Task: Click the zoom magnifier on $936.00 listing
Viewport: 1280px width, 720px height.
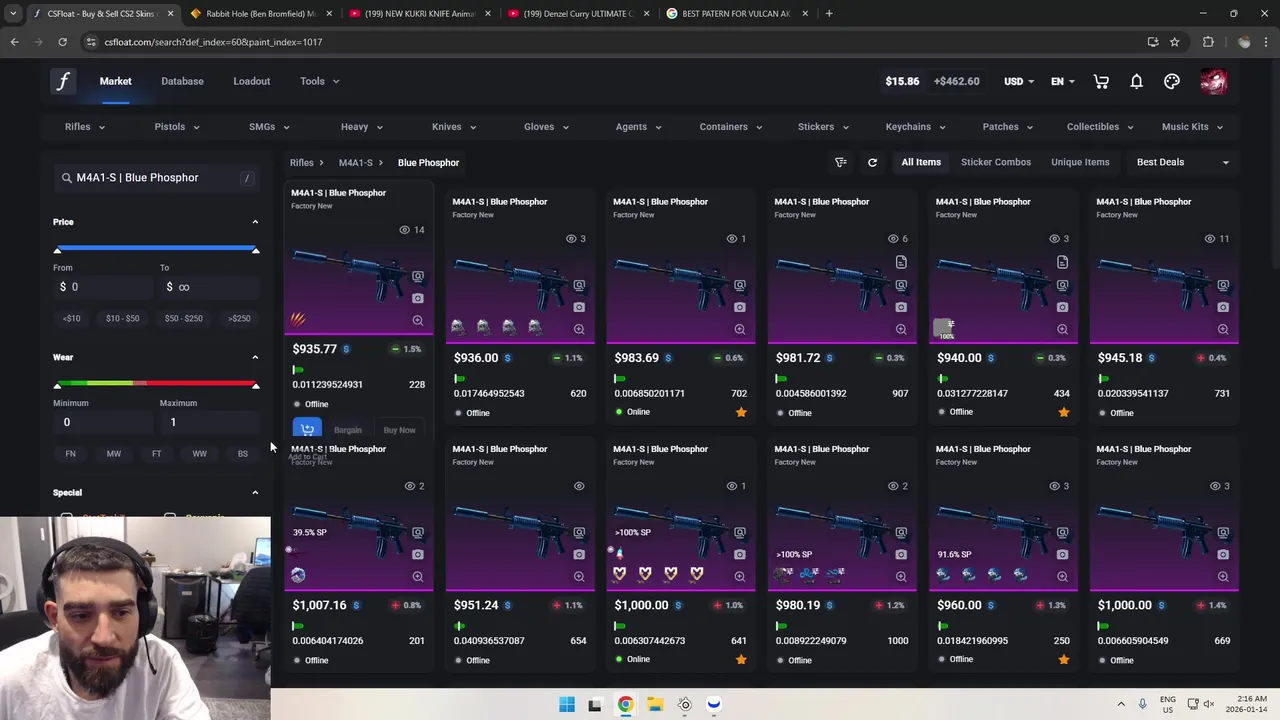Action: pos(579,329)
